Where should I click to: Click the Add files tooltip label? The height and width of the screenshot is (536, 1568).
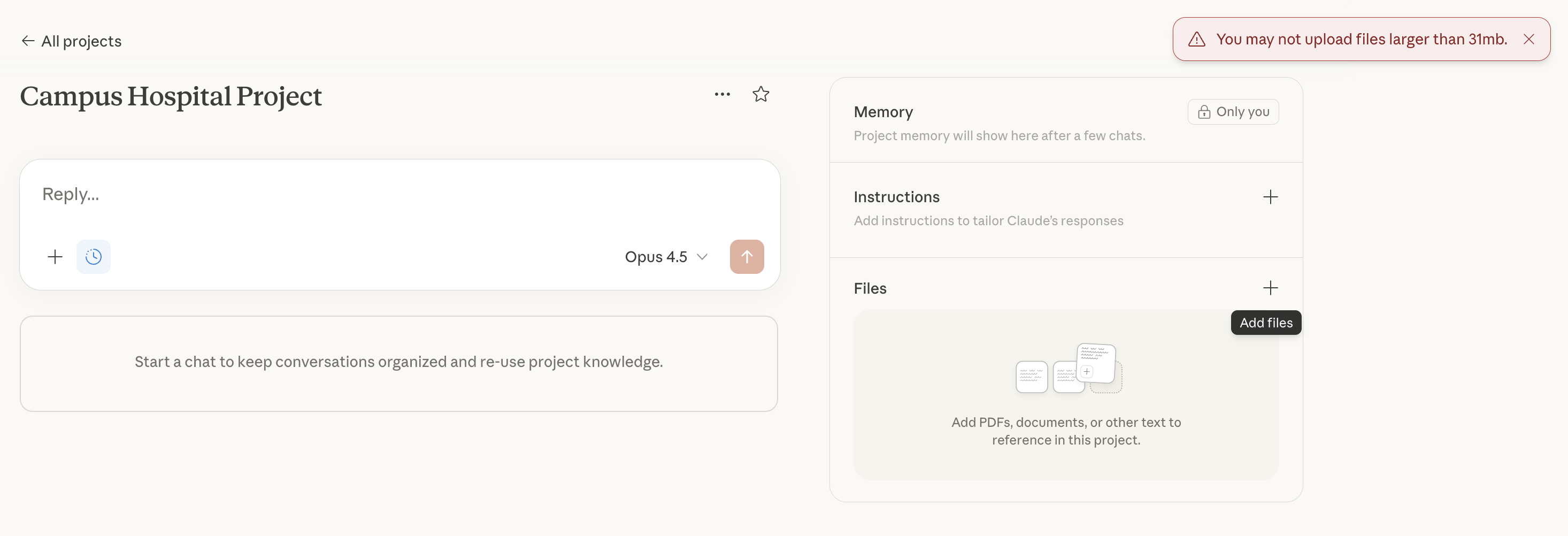pos(1265,323)
